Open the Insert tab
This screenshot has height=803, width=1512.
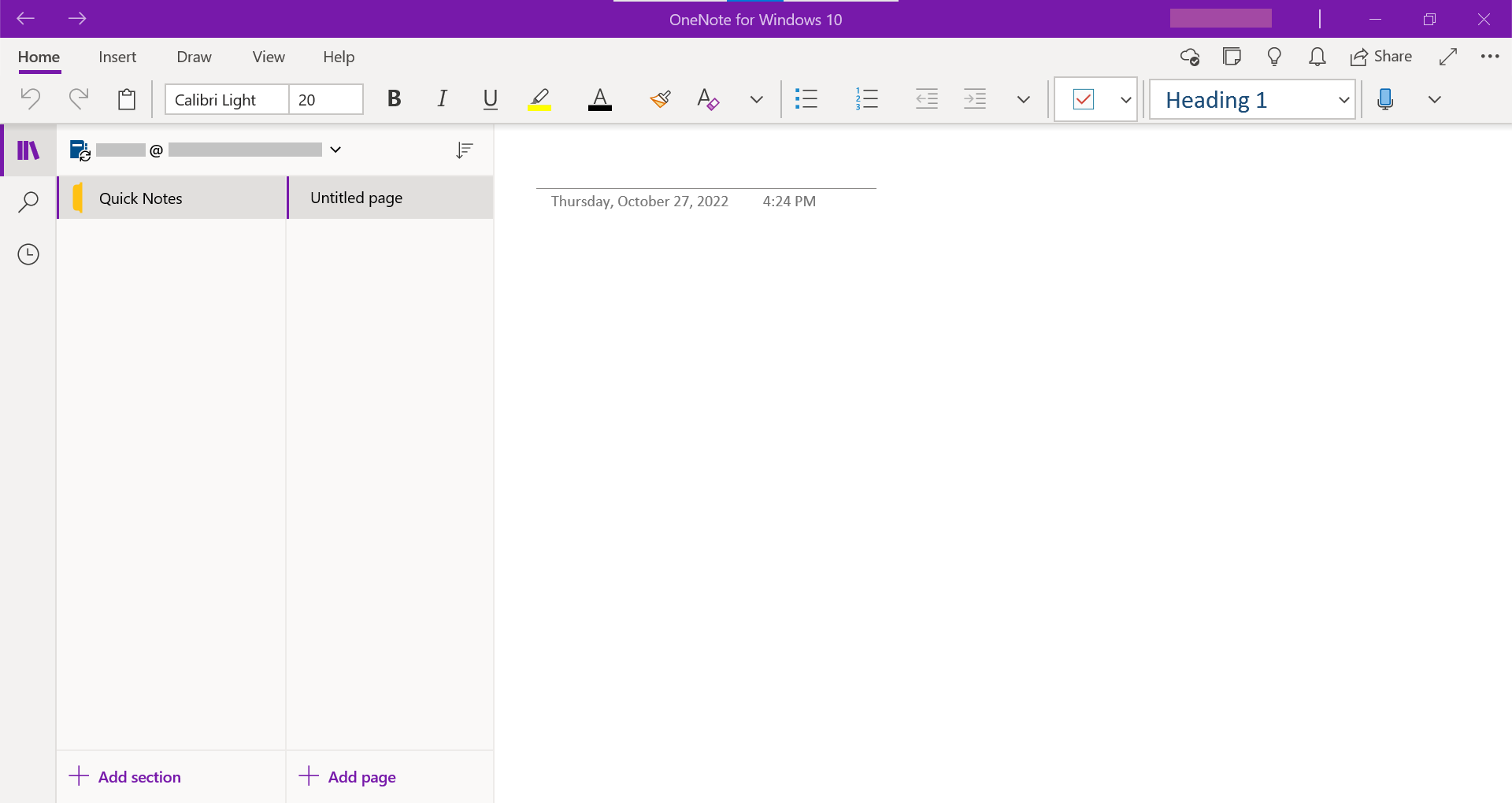point(117,57)
